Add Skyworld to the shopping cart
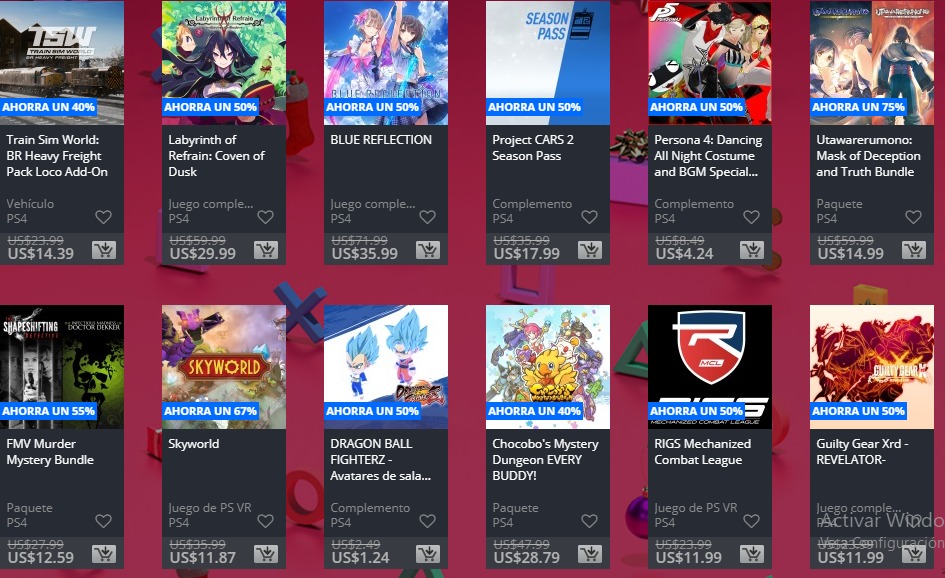This screenshot has width=945, height=578. tap(266, 553)
